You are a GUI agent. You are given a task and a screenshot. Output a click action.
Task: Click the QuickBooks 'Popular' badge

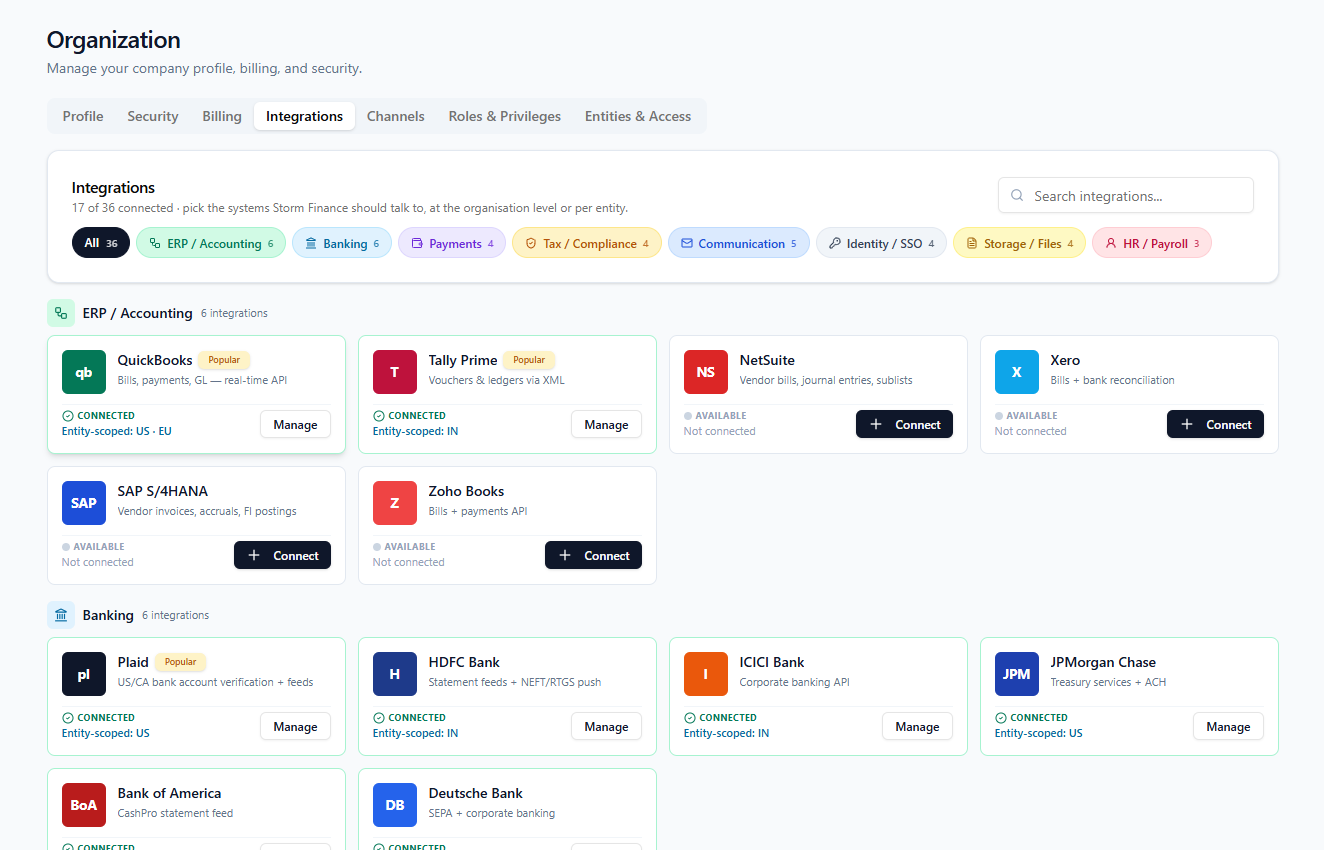click(x=224, y=360)
